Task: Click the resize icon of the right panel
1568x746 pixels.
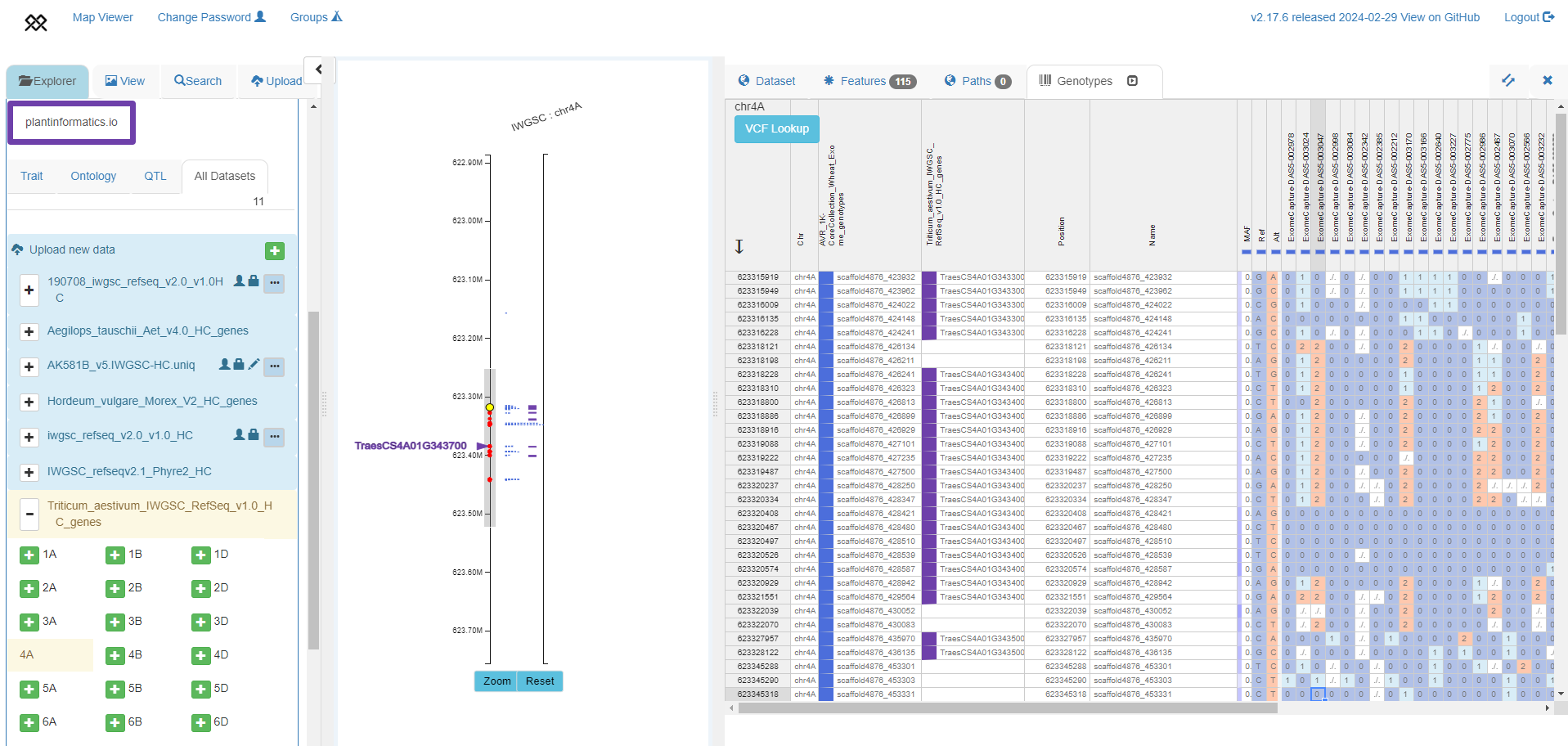Action: coord(1508,80)
